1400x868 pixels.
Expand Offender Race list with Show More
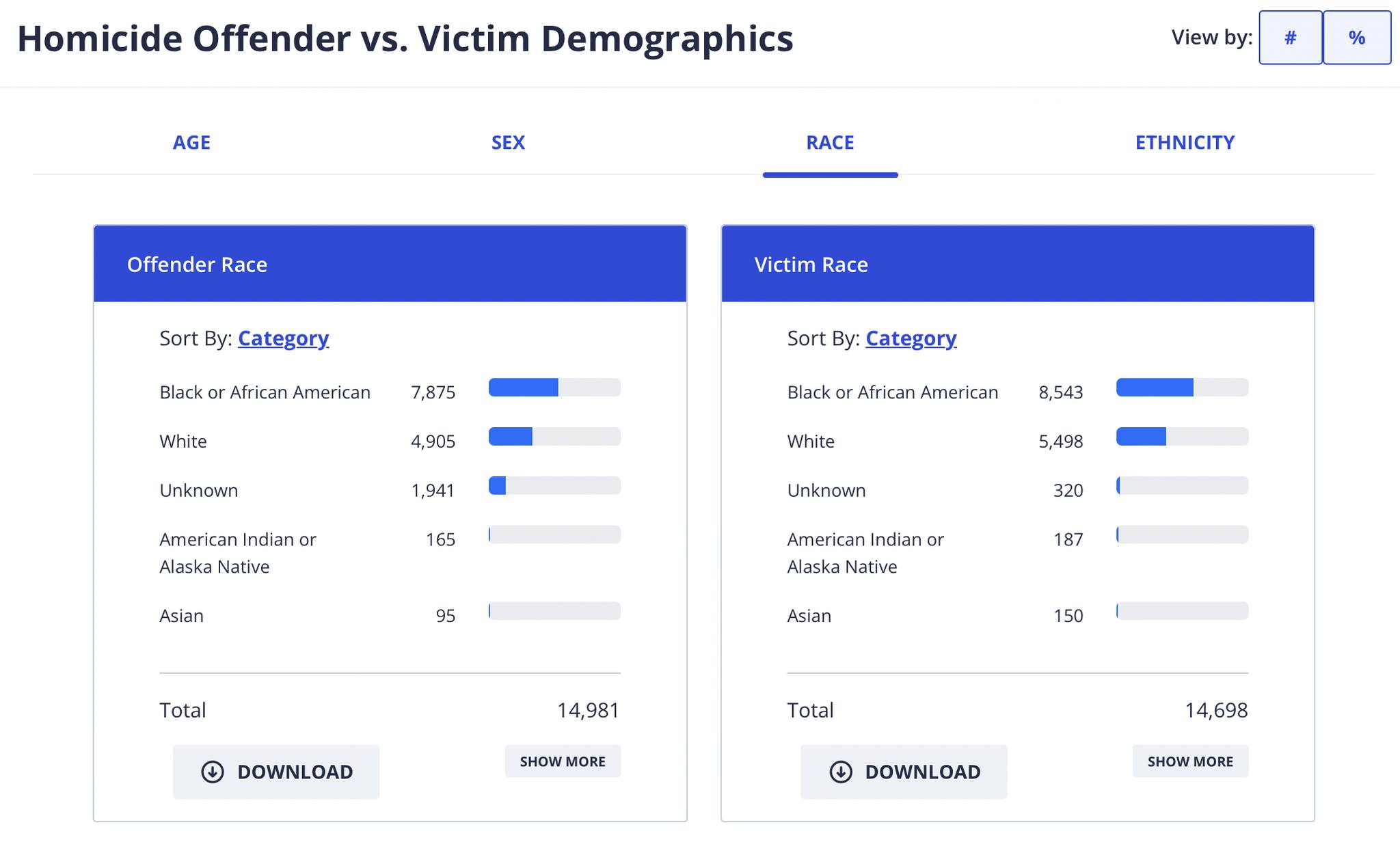click(x=562, y=761)
